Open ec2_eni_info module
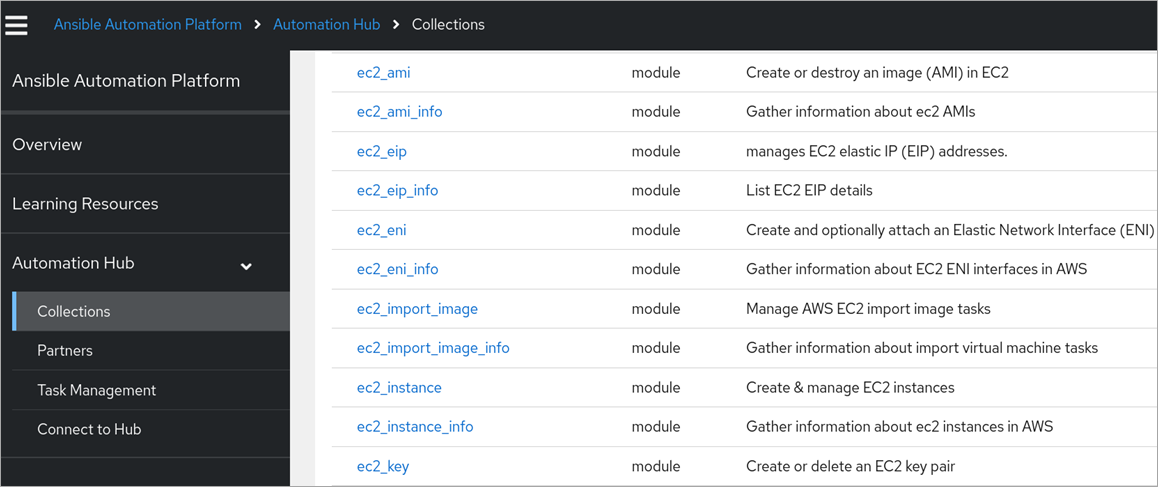This screenshot has width=1158, height=487. 397,269
